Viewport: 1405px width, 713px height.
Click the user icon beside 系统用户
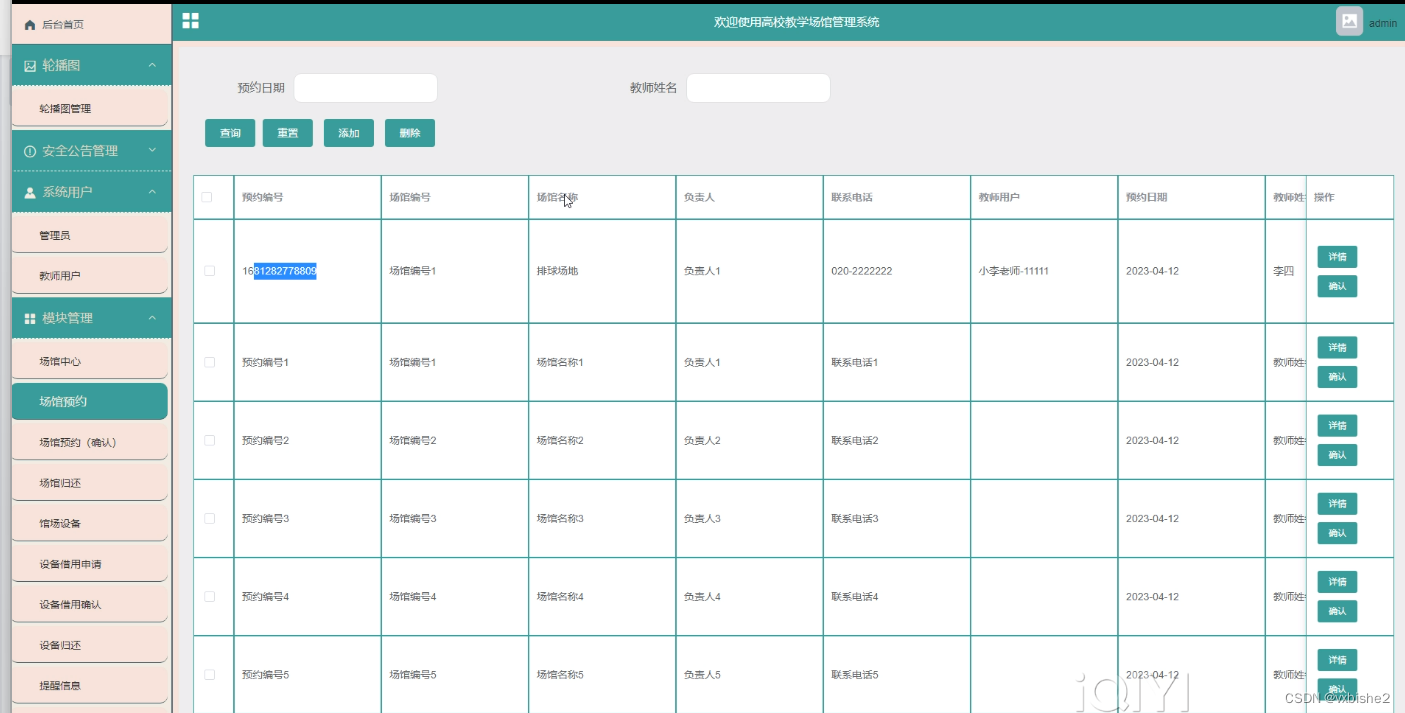tap(30, 192)
